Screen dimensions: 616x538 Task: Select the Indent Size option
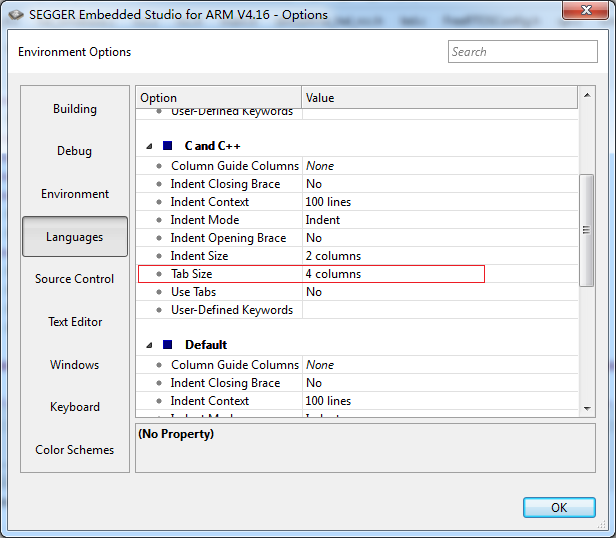(x=357, y=256)
